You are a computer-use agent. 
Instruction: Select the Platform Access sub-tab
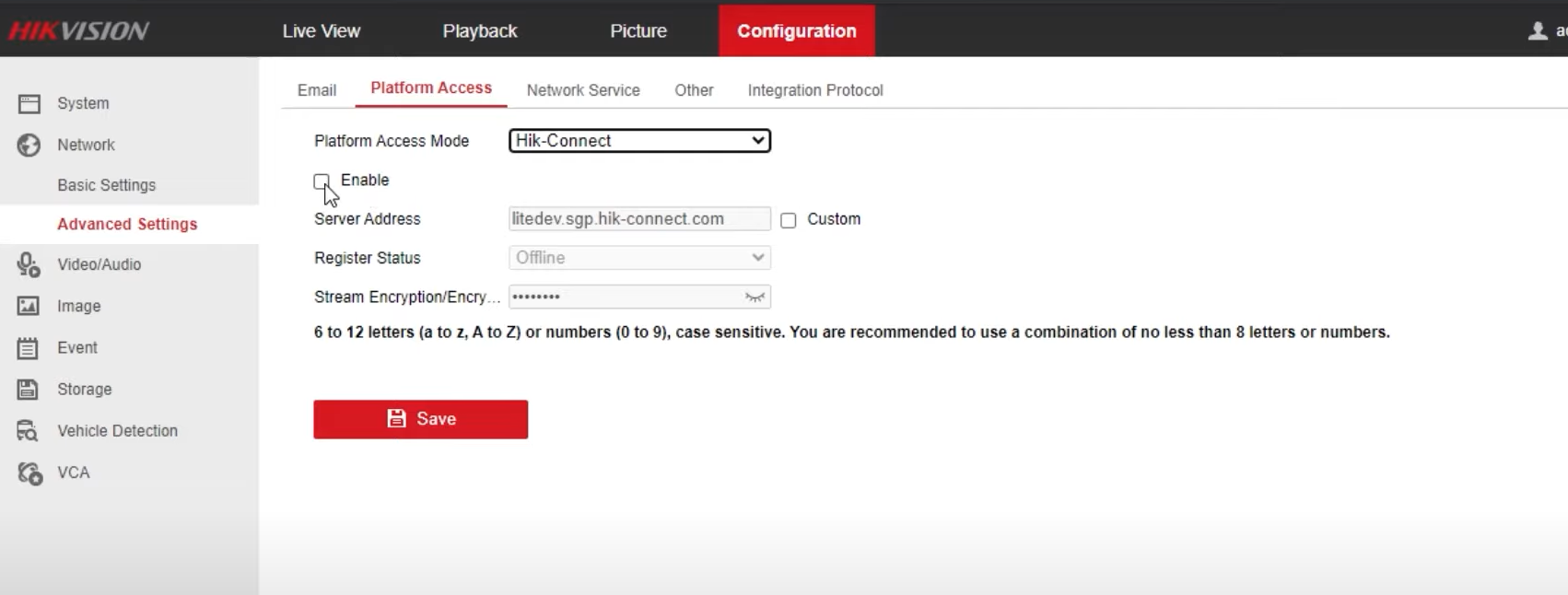(431, 88)
